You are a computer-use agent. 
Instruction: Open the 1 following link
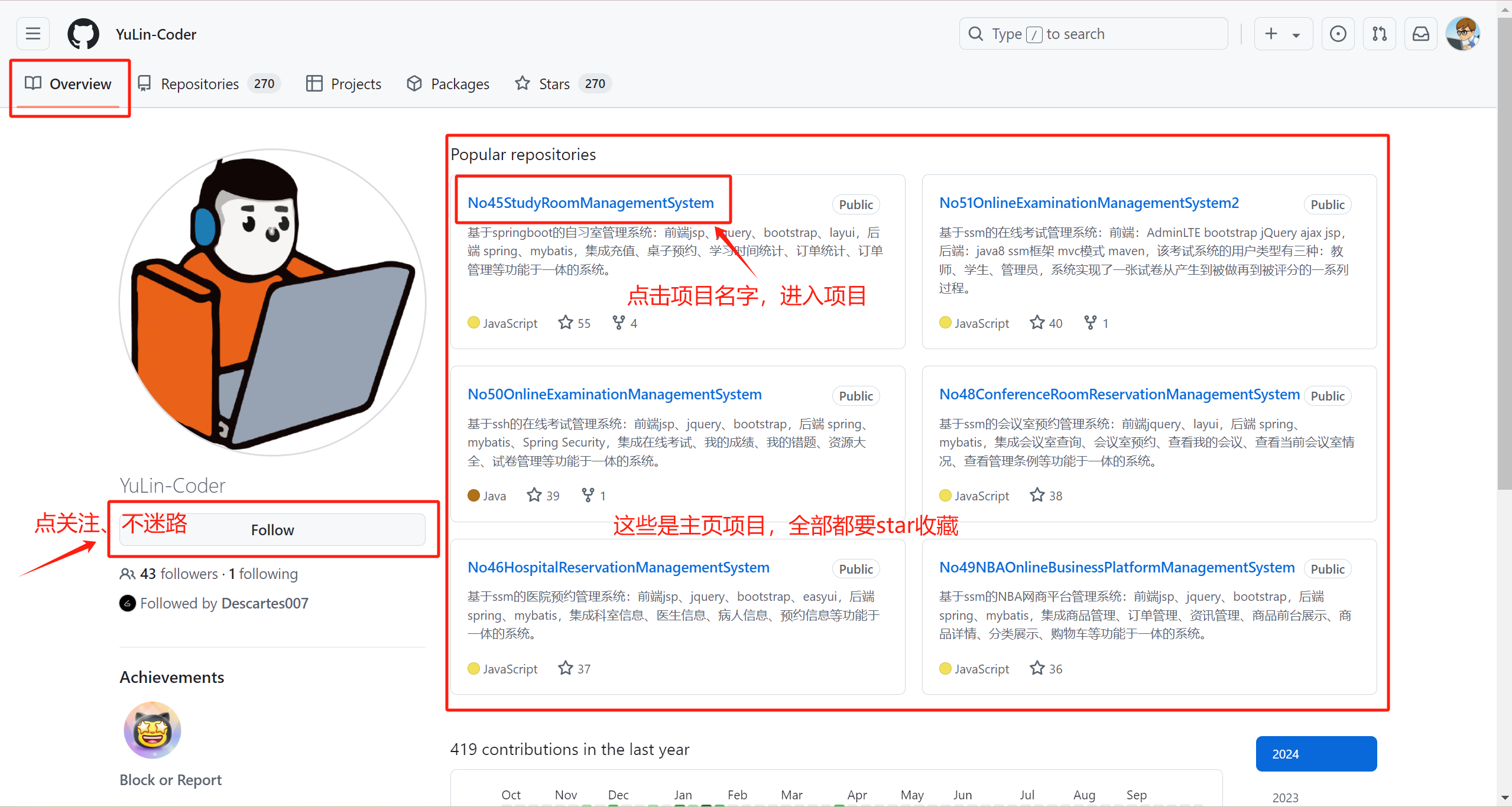click(x=263, y=574)
